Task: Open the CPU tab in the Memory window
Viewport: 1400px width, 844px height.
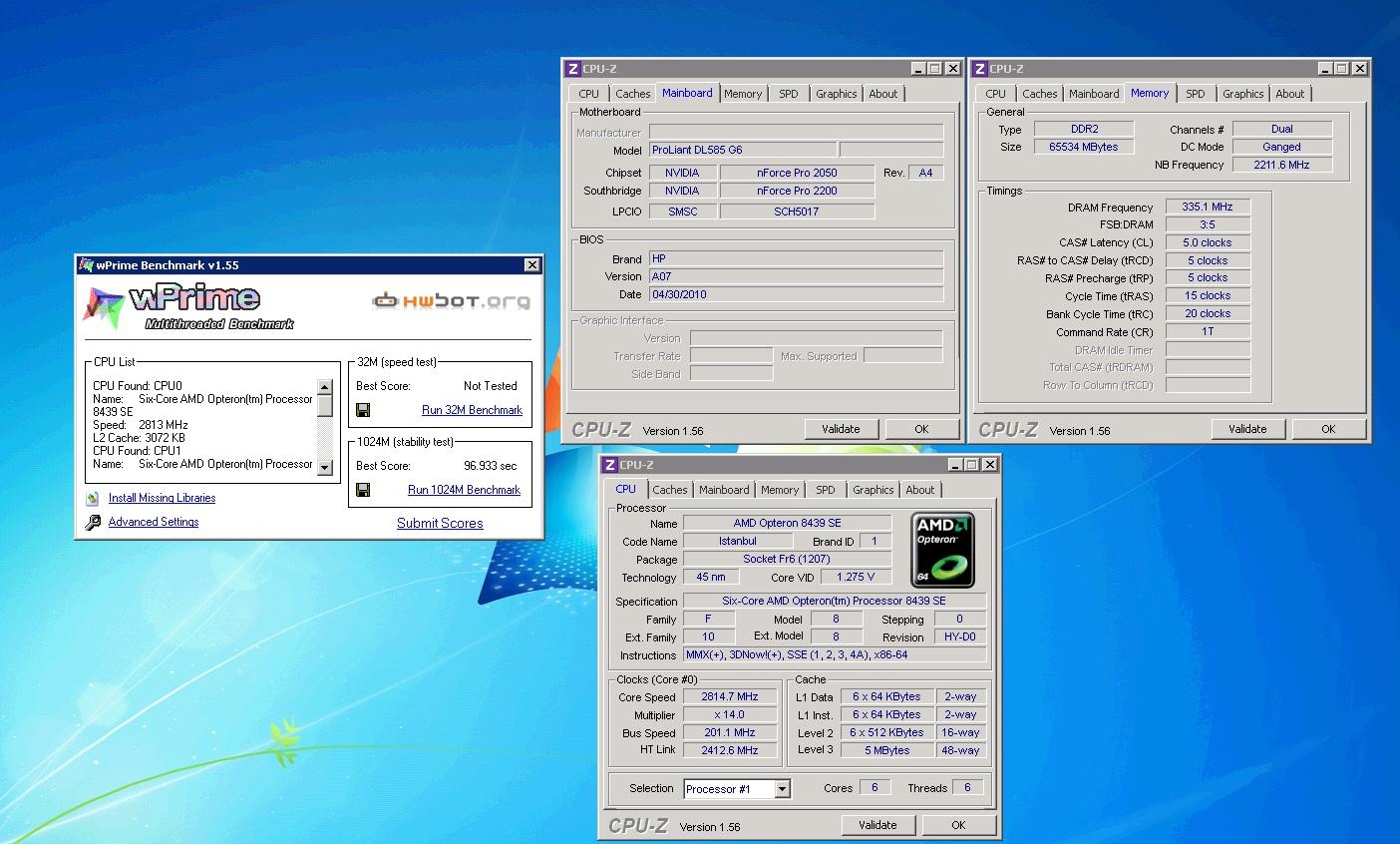Action: [996, 94]
